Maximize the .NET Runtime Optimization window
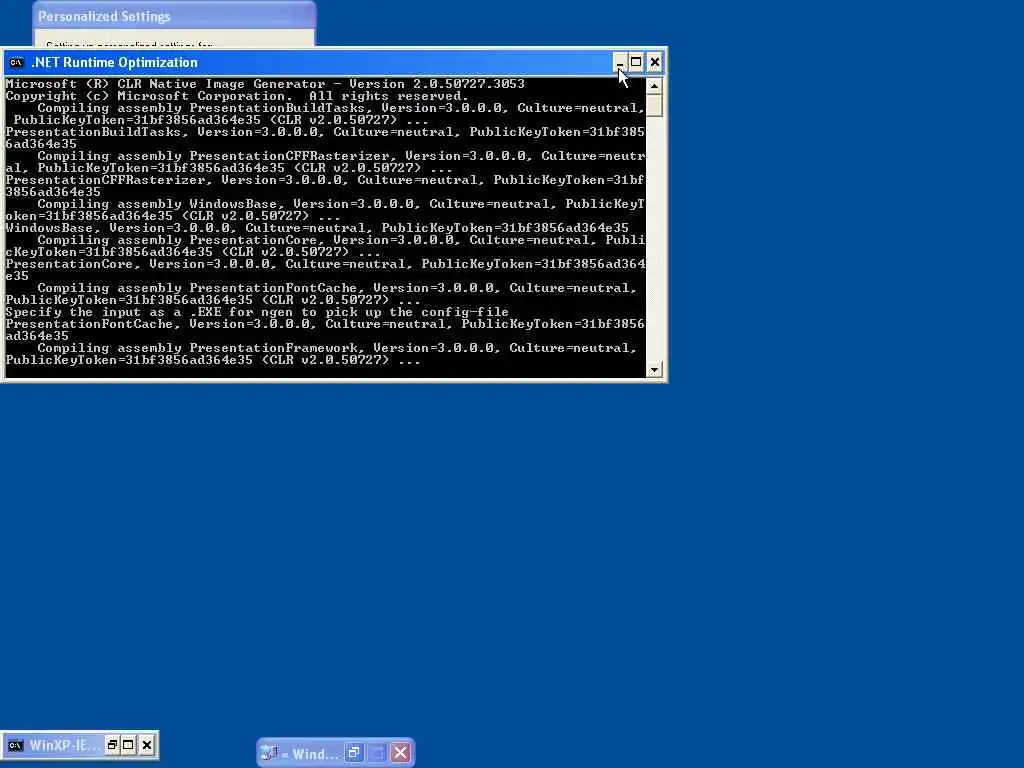Screen dimensions: 1024x768 636,63
